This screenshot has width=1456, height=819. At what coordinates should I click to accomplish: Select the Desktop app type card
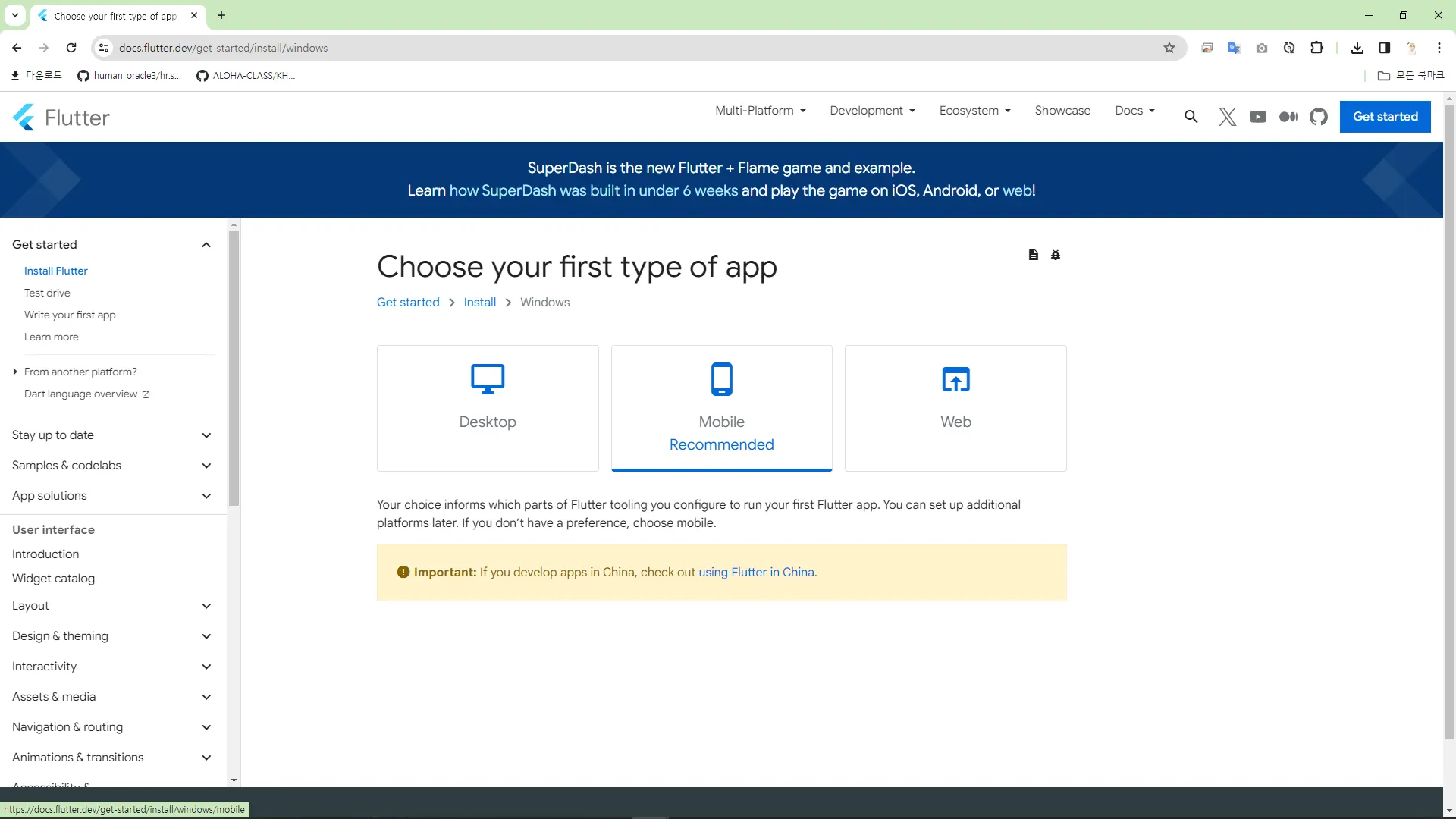coord(488,408)
